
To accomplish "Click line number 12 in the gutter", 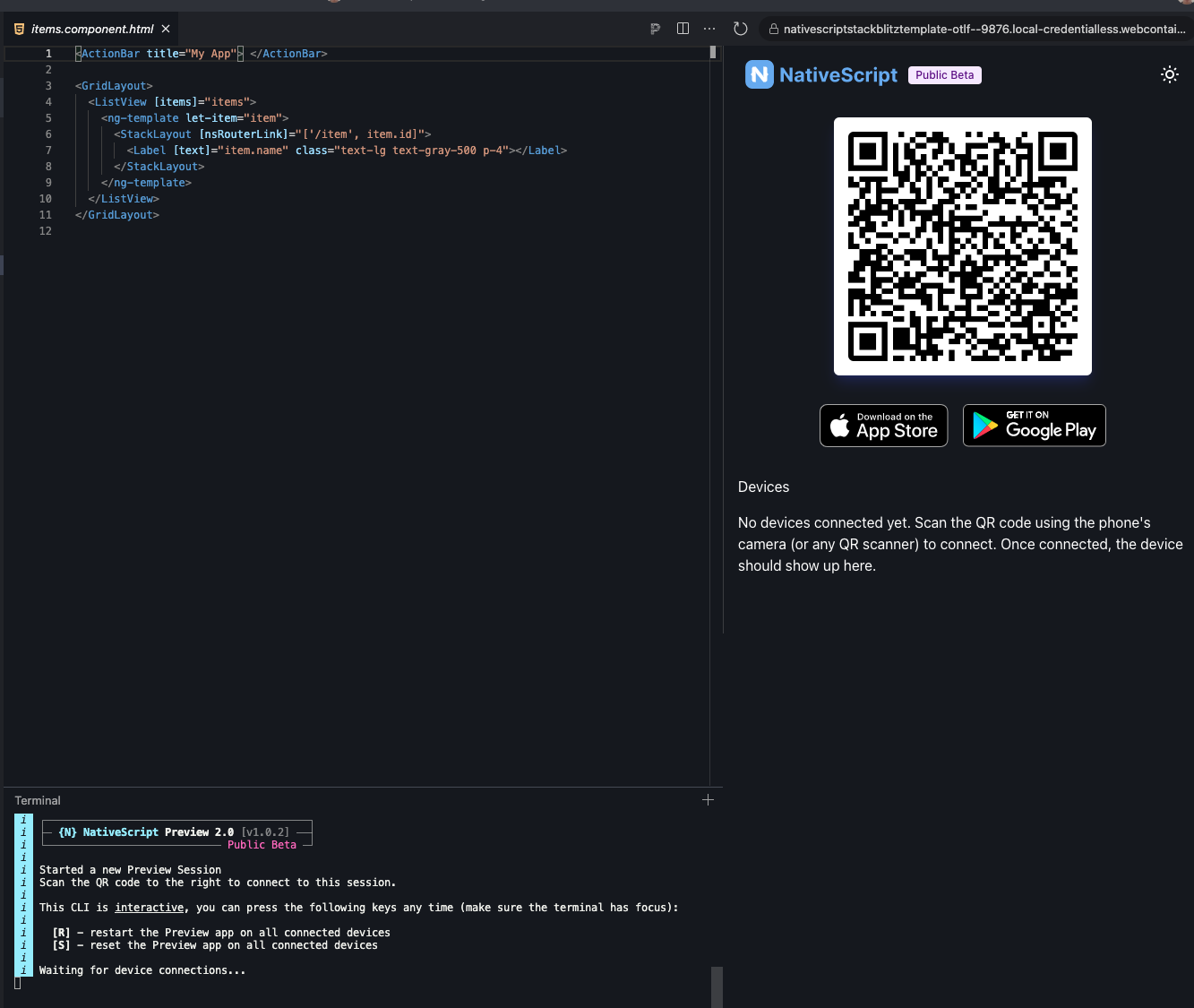I will (46, 231).
